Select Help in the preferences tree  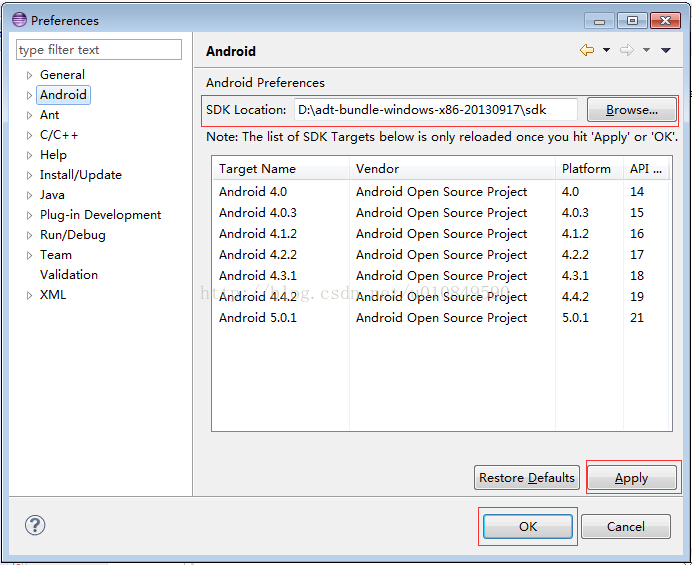click(x=53, y=155)
